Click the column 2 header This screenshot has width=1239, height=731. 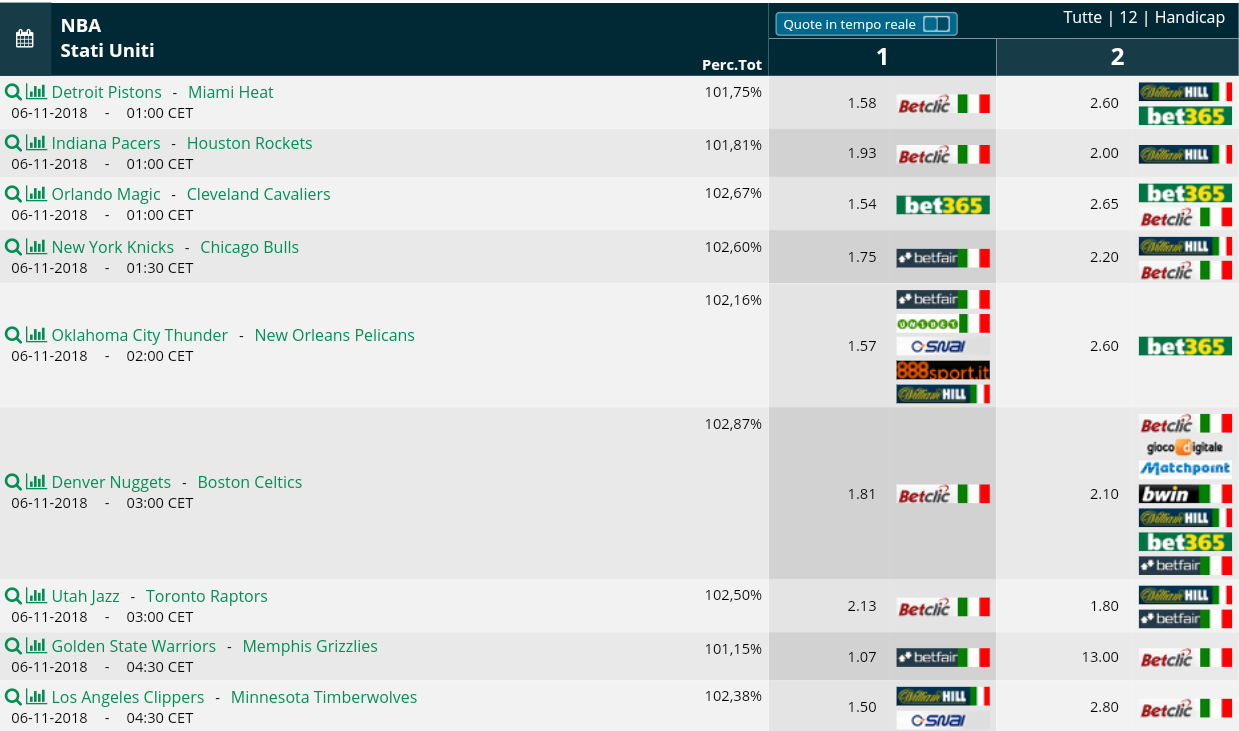(x=1117, y=57)
